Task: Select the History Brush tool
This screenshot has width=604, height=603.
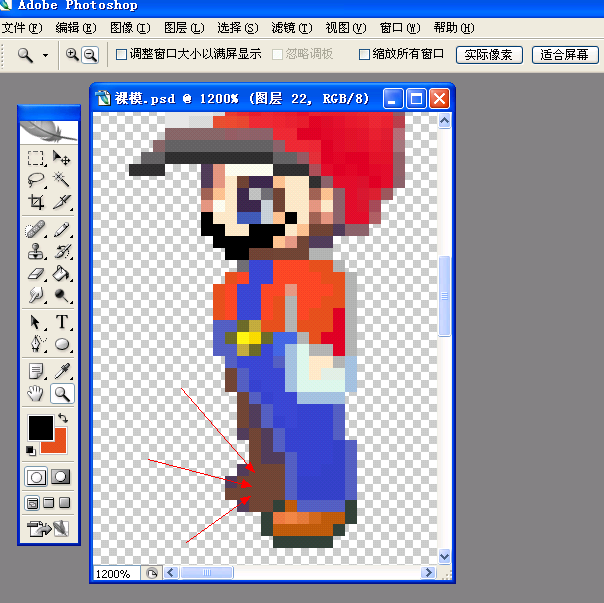Action: pos(61,252)
